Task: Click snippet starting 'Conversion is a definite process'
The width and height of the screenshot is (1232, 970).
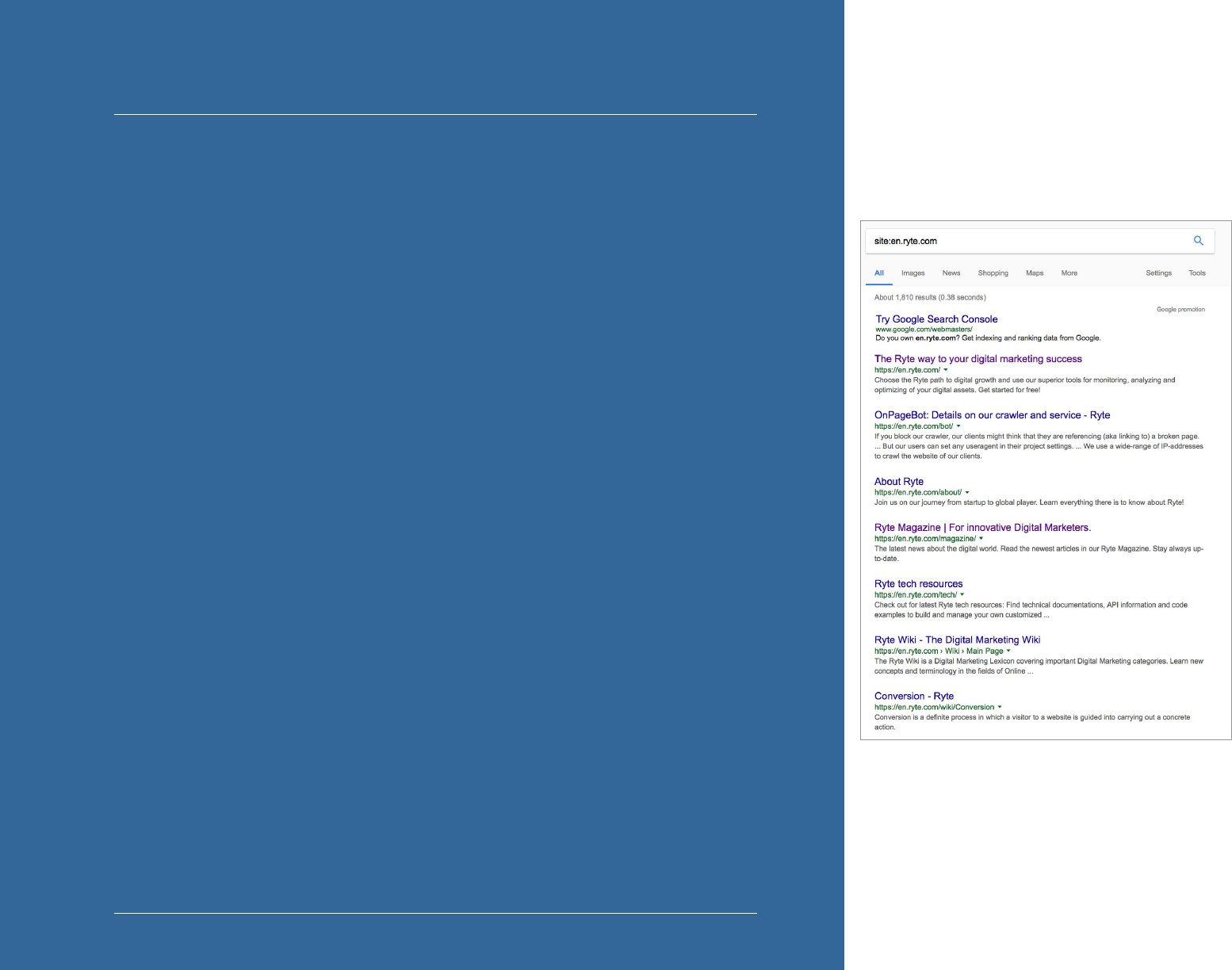Action: tap(1032, 722)
